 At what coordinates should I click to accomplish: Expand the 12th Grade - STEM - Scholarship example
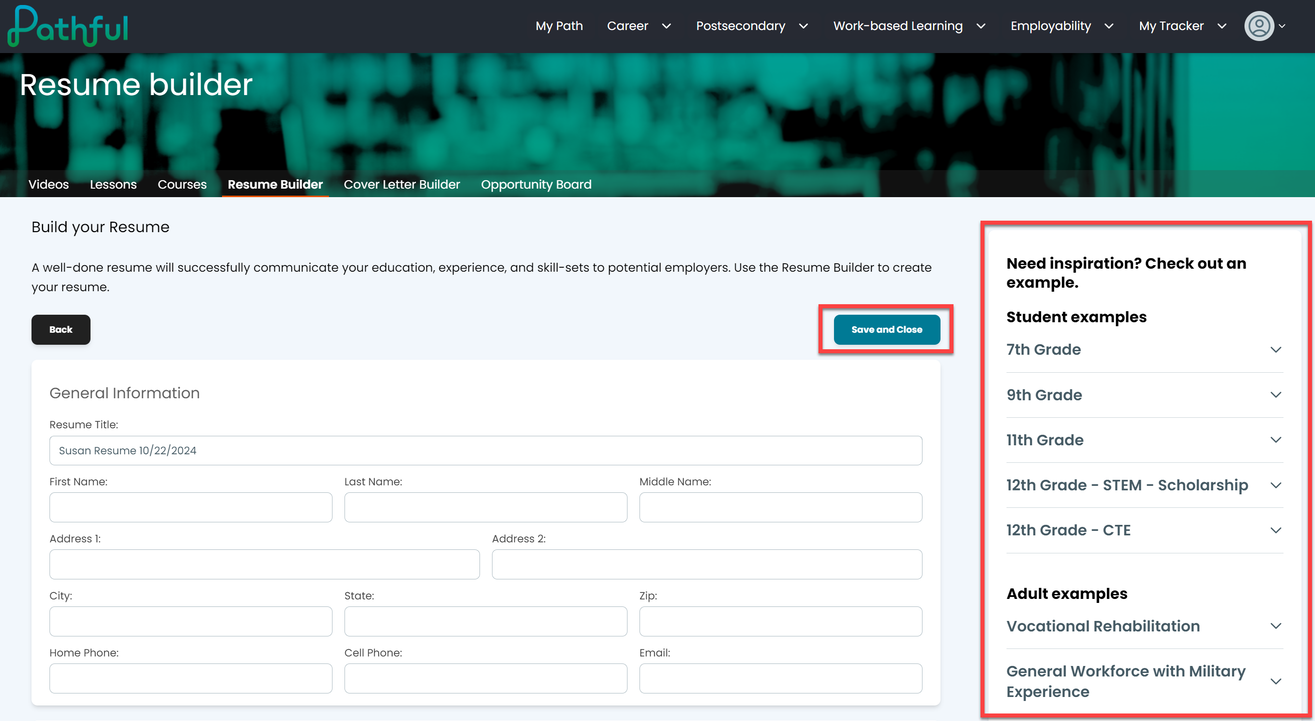tap(1145, 485)
